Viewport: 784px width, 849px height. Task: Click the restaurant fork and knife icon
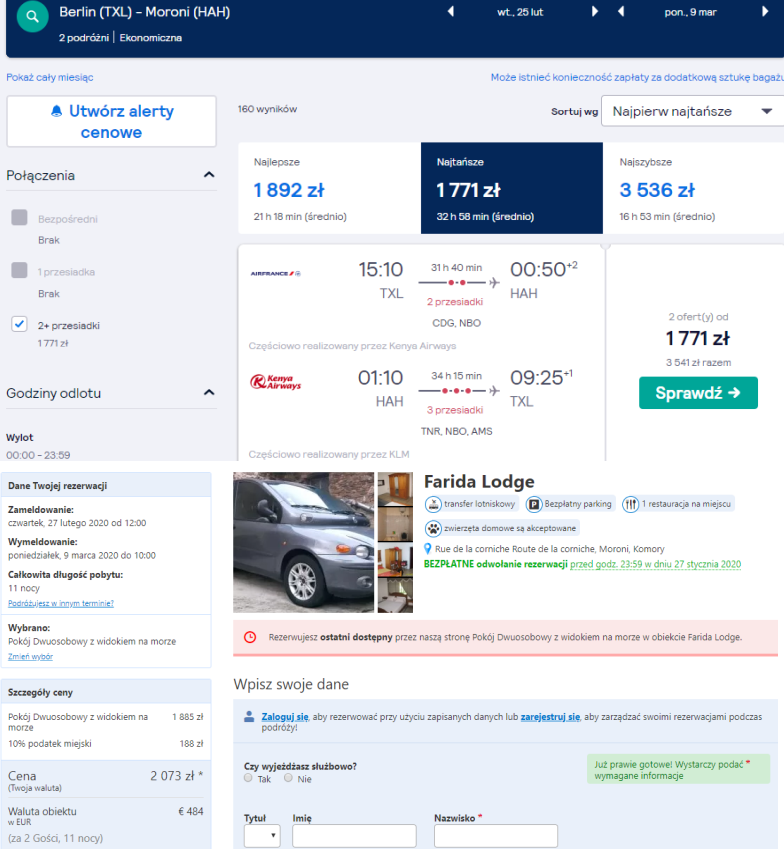(x=630, y=504)
